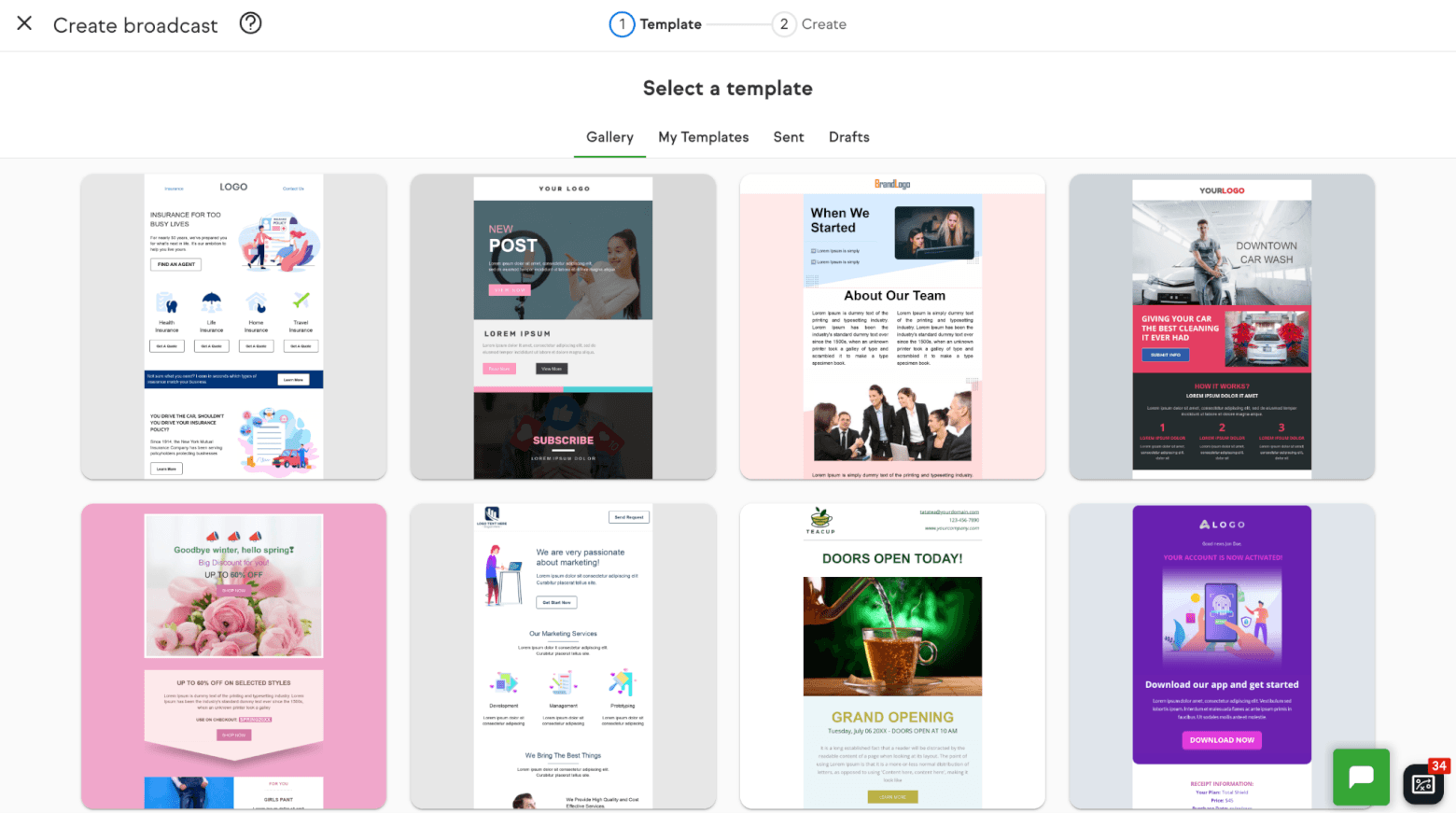
Task: Select step 1 Template circle
Action: tap(622, 23)
